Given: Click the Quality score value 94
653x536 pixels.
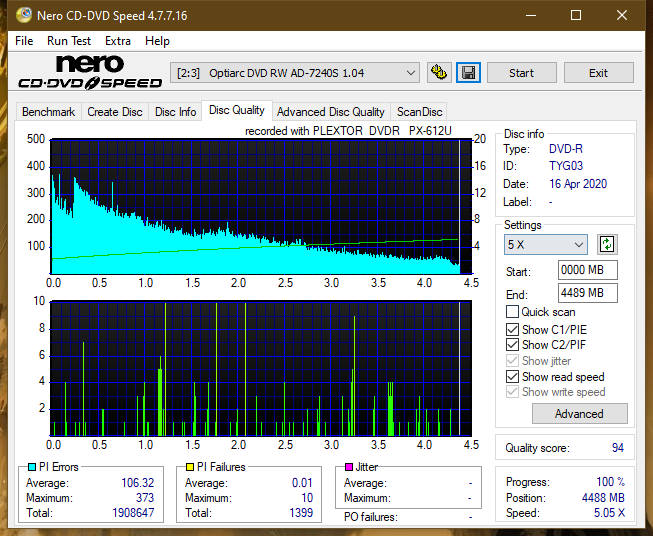Looking at the screenshot, I should point(618,448).
